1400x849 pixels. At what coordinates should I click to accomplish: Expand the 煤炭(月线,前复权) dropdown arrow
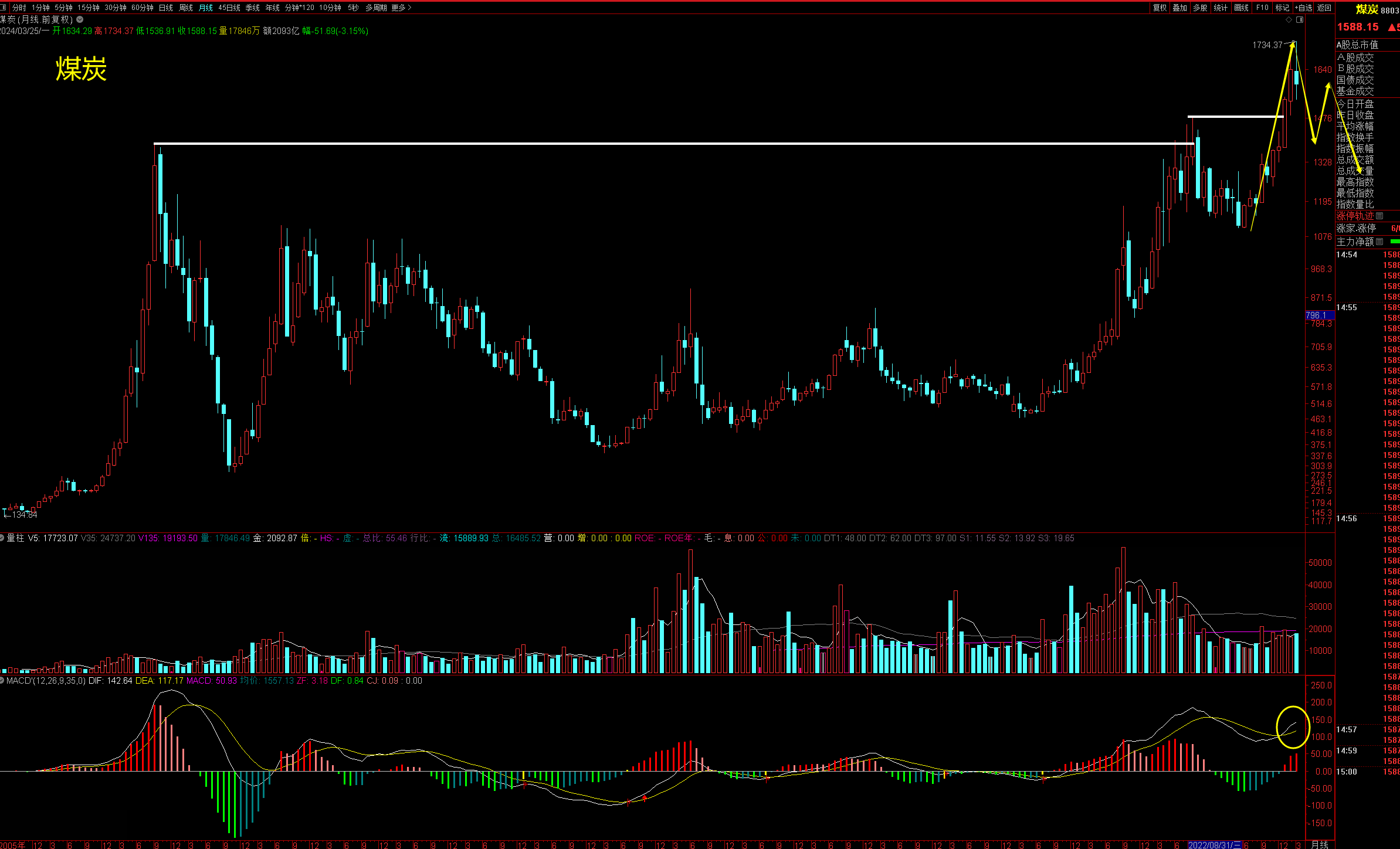pyautogui.click(x=80, y=19)
